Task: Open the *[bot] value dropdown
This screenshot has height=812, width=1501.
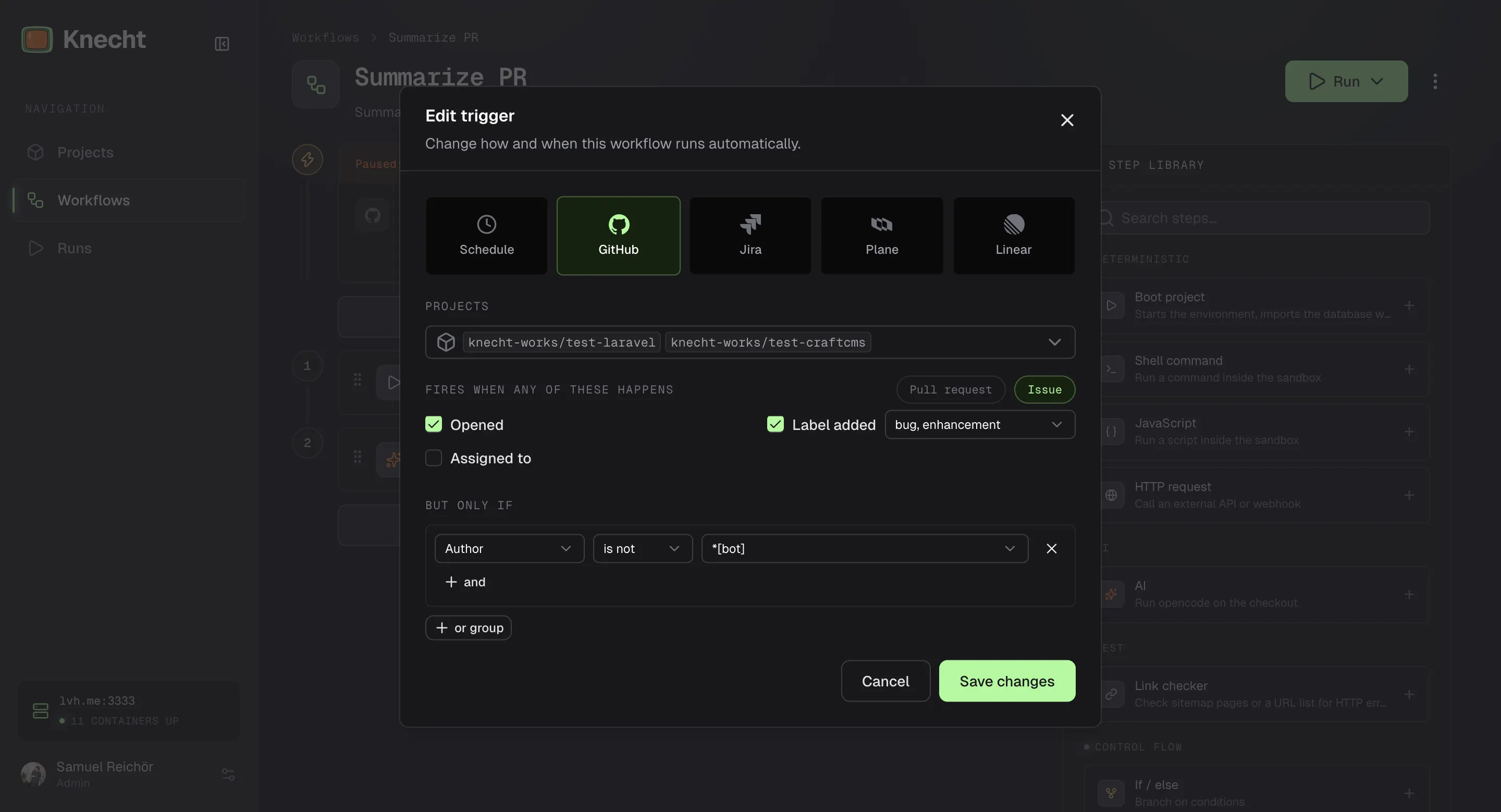Action: [864, 549]
